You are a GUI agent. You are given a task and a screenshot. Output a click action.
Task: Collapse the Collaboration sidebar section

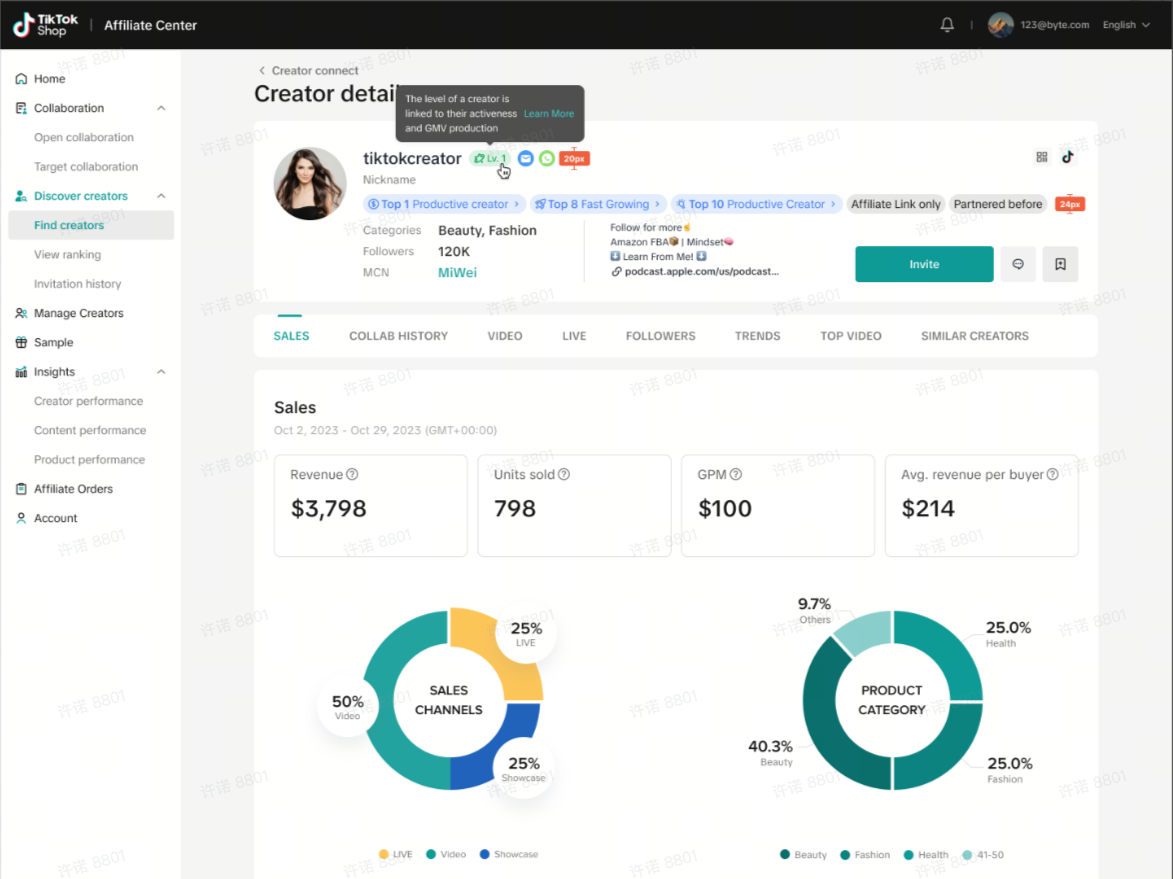pos(161,108)
